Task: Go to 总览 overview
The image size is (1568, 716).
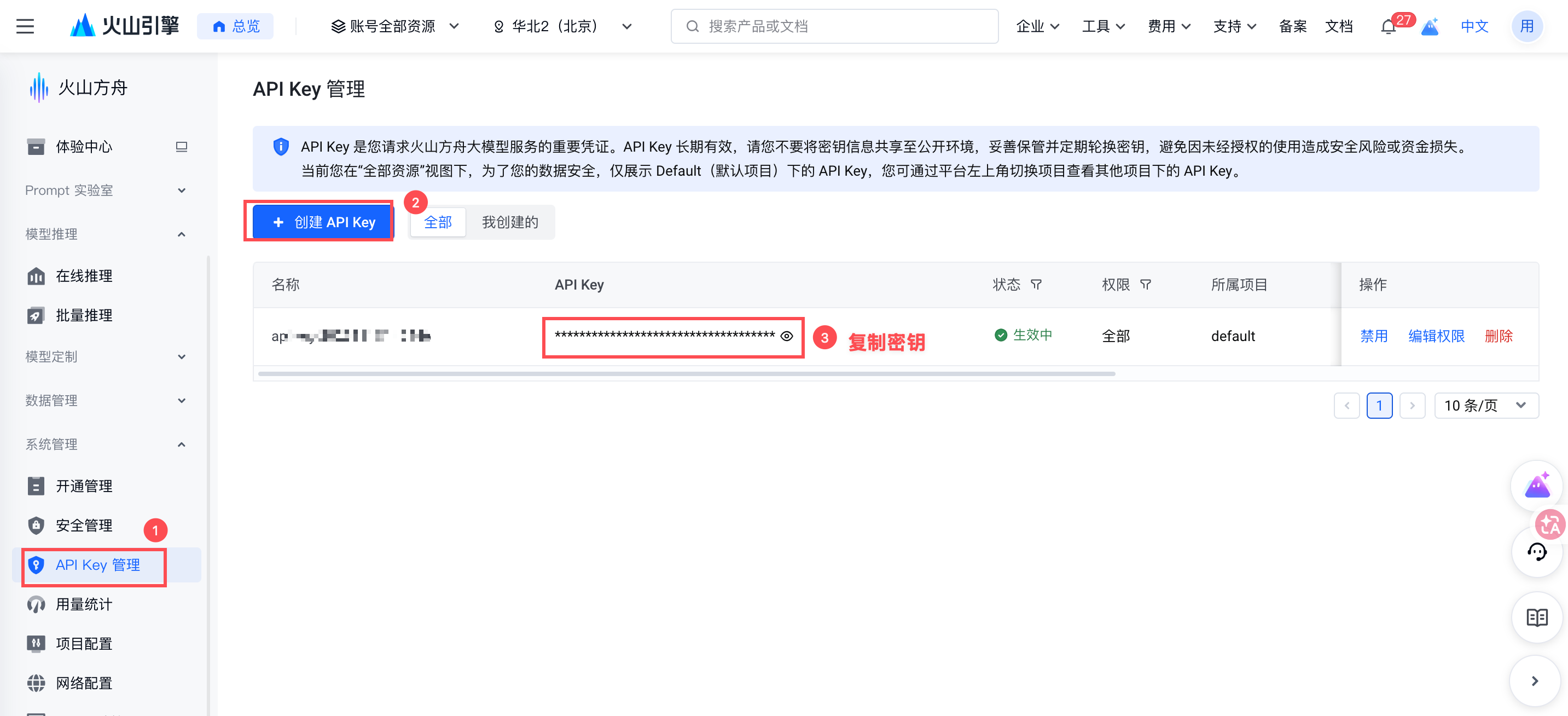Action: 236,26
